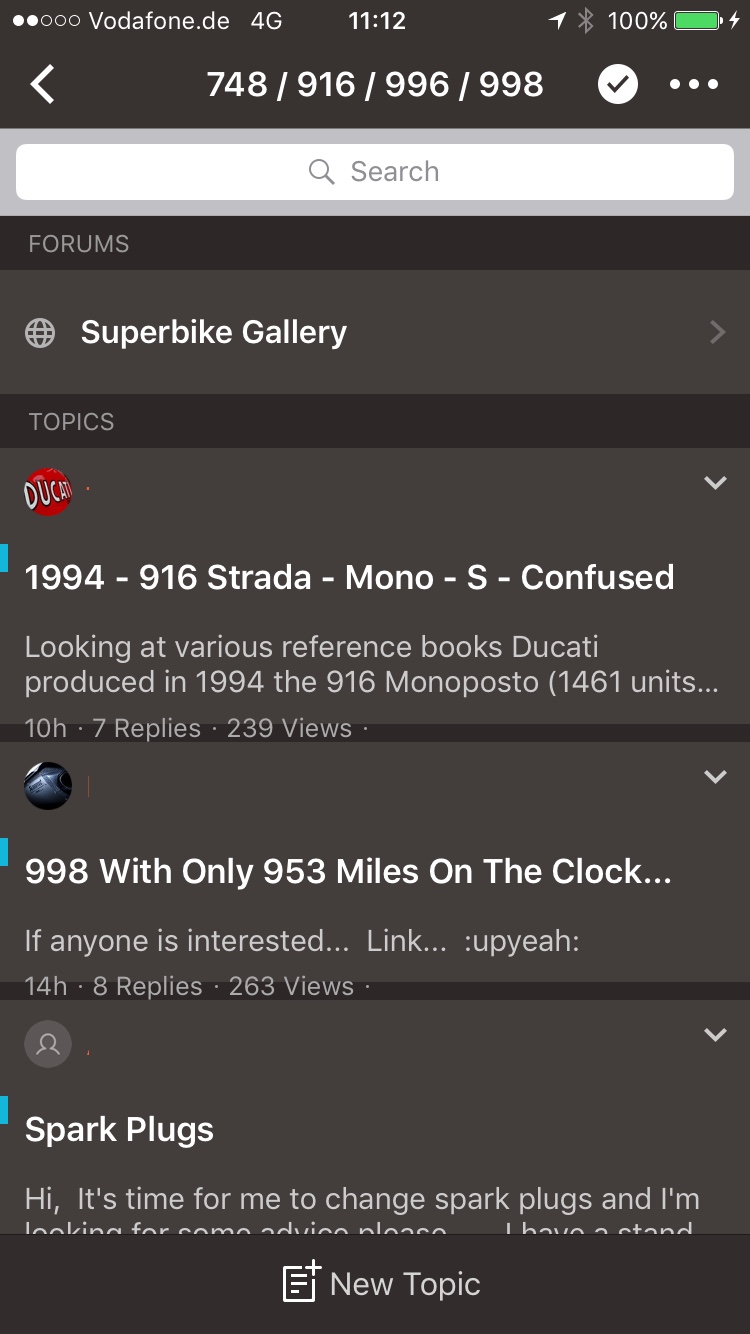Screen dimensions: 750x1334
Task: Tap the back arrow icon
Action: coord(42,85)
